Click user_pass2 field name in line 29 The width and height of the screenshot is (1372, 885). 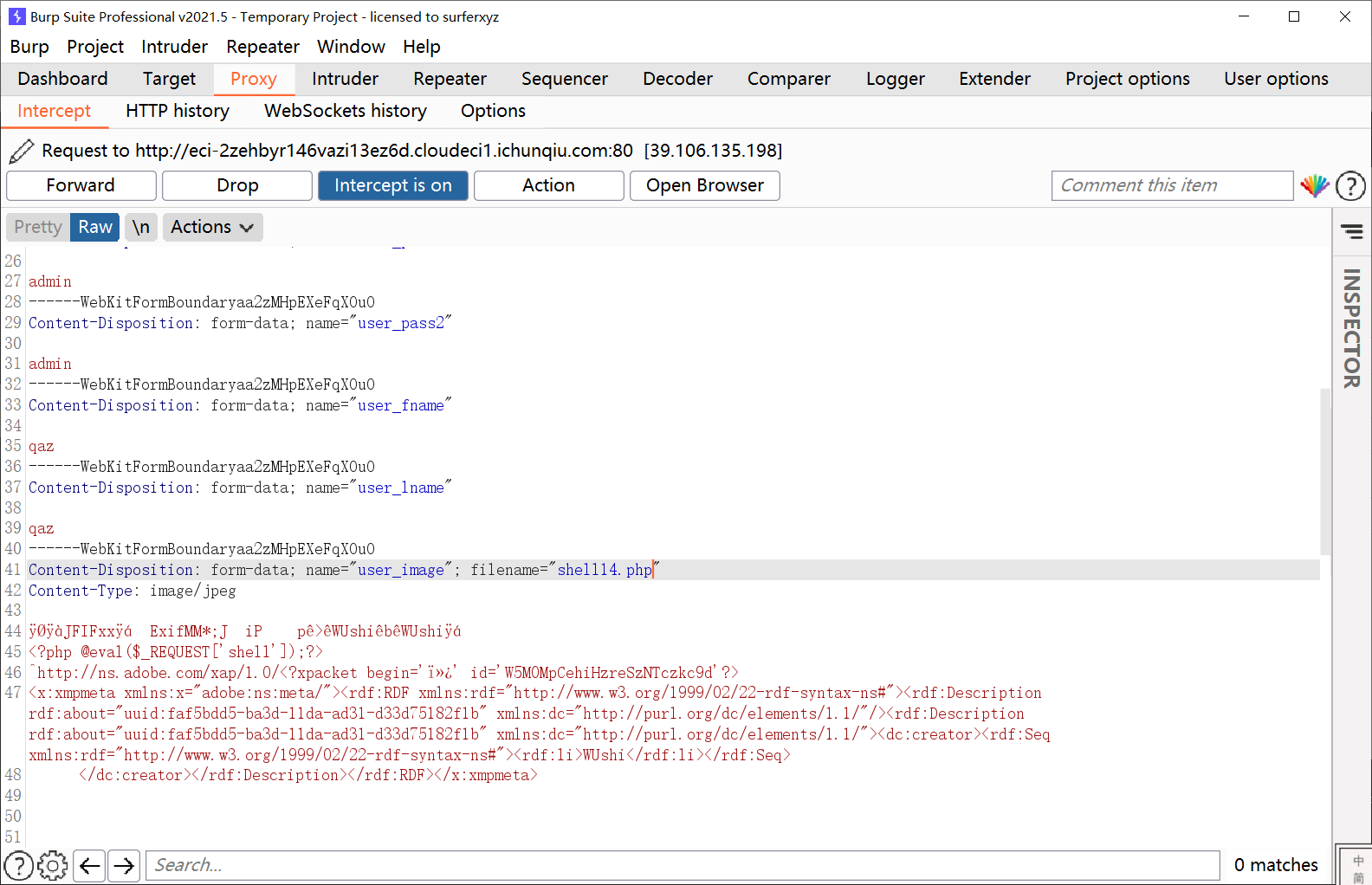click(x=401, y=323)
